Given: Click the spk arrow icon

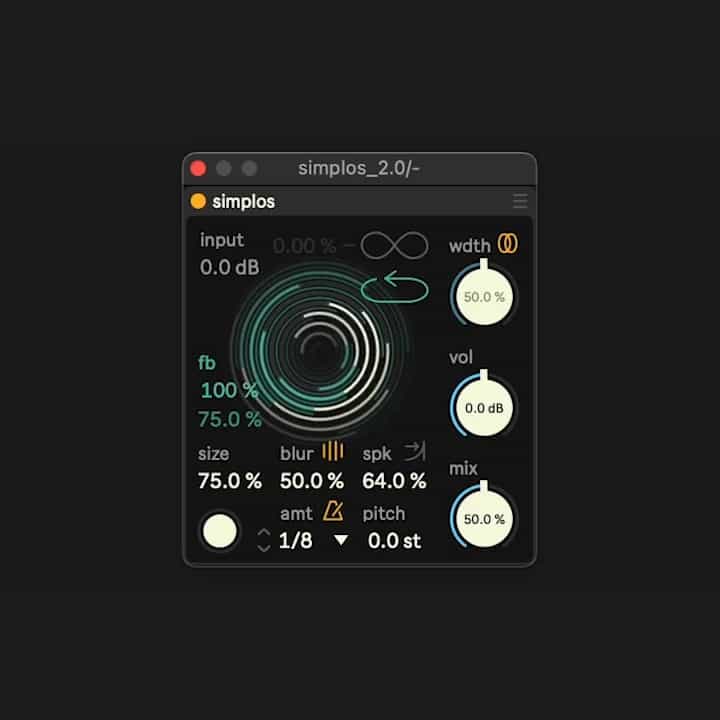Looking at the screenshot, I should pos(414,452).
